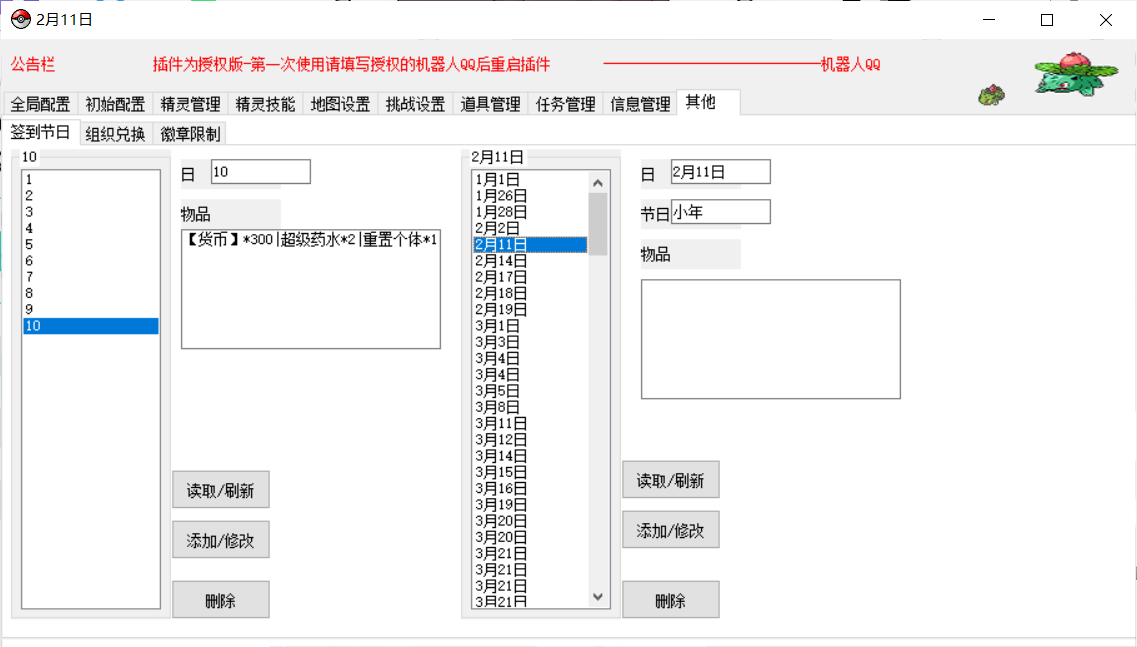
Task: Click the large Venusaur sprite image
Action: 1075,73
